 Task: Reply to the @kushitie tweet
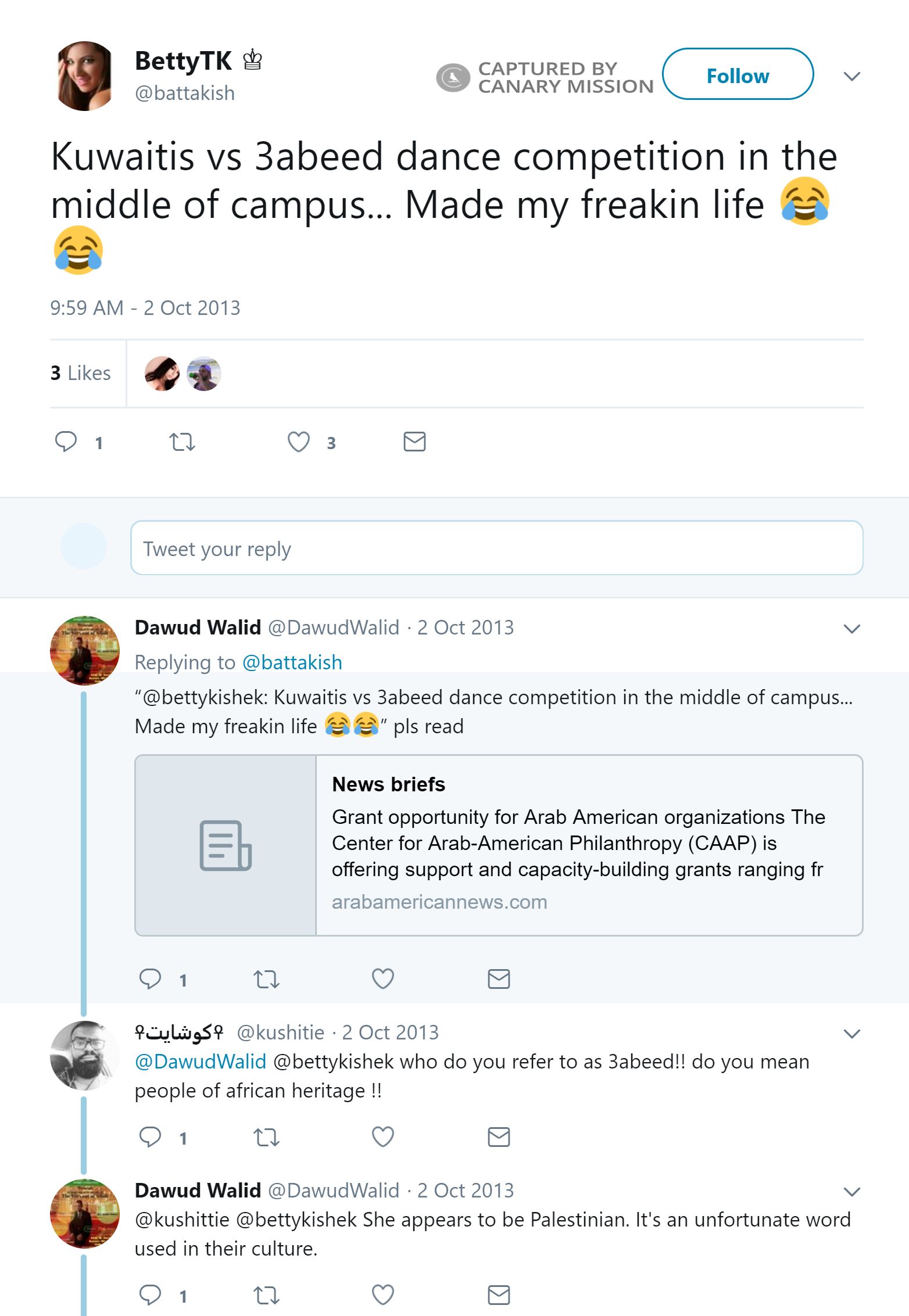[x=150, y=1137]
